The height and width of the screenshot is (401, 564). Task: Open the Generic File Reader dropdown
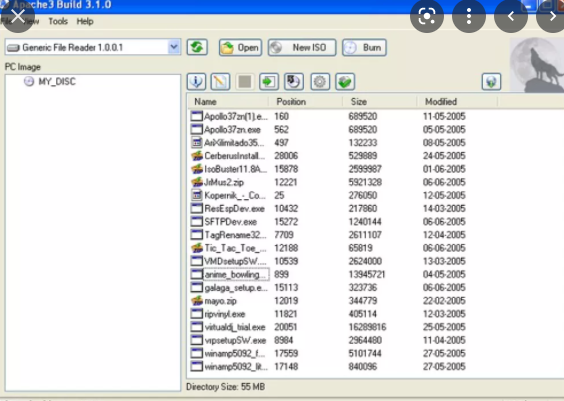coord(174,47)
